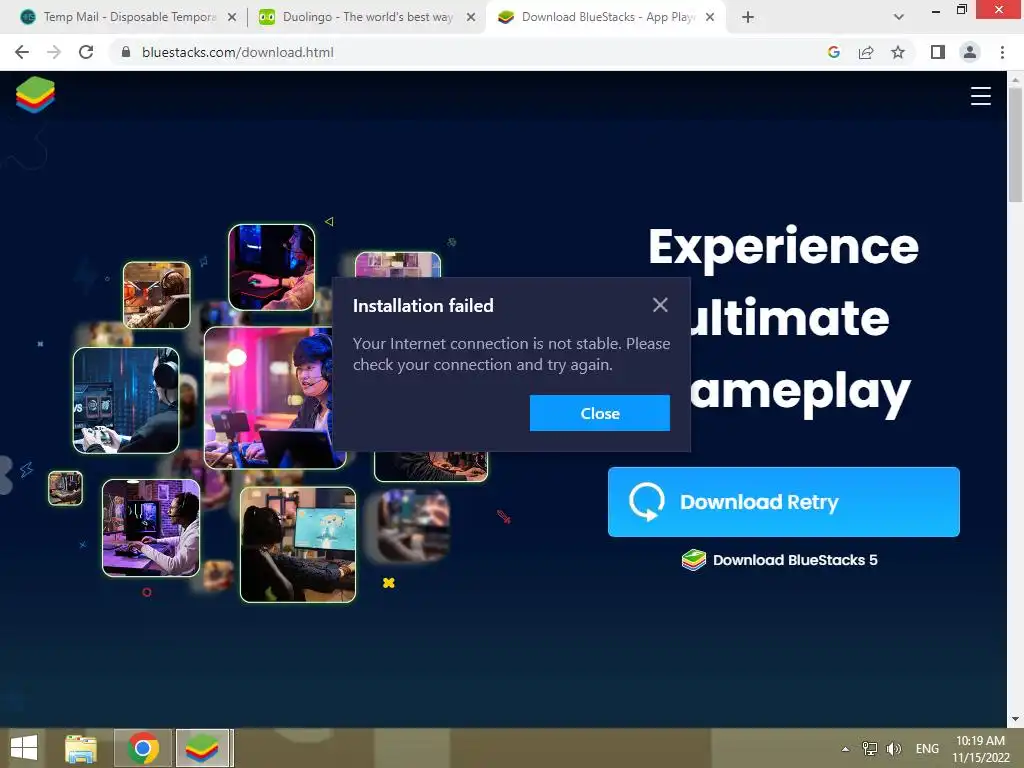Go back to the previous page
1024x768 pixels.
pyautogui.click(x=22, y=52)
